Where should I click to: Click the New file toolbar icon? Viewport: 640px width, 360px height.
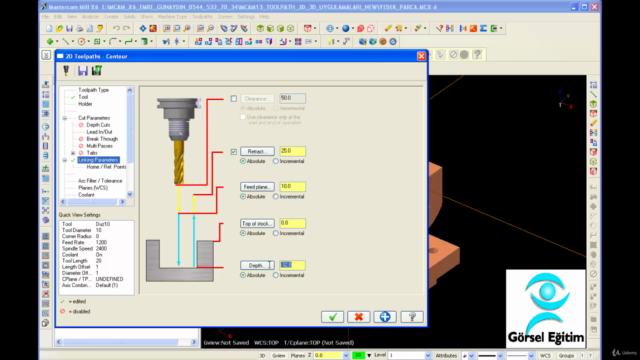click(49, 28)
